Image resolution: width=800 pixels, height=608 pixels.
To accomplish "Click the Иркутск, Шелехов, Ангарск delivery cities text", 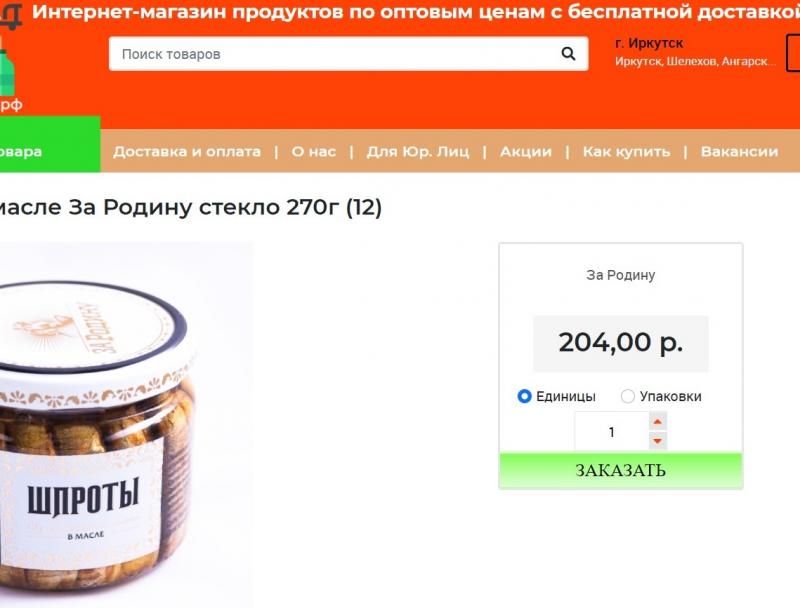I will [x=695, y=62].
